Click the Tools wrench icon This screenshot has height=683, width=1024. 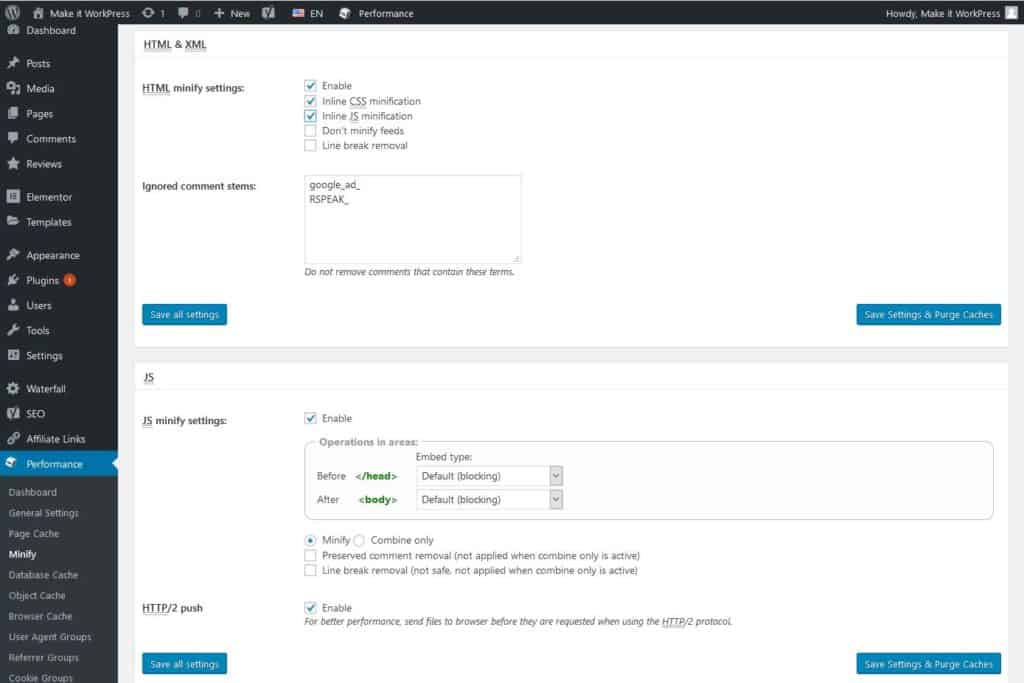tap(13, 330)
